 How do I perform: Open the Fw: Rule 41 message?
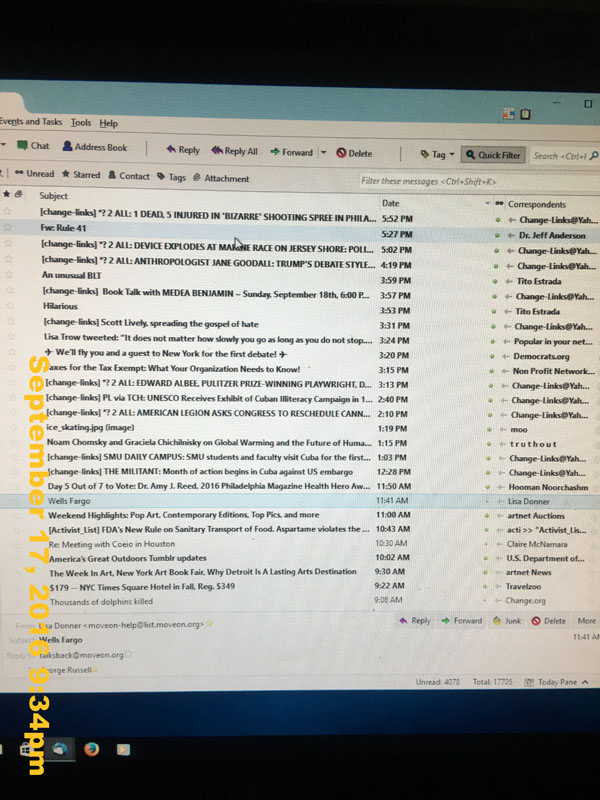pyautogui.click(x=63, y=228)
